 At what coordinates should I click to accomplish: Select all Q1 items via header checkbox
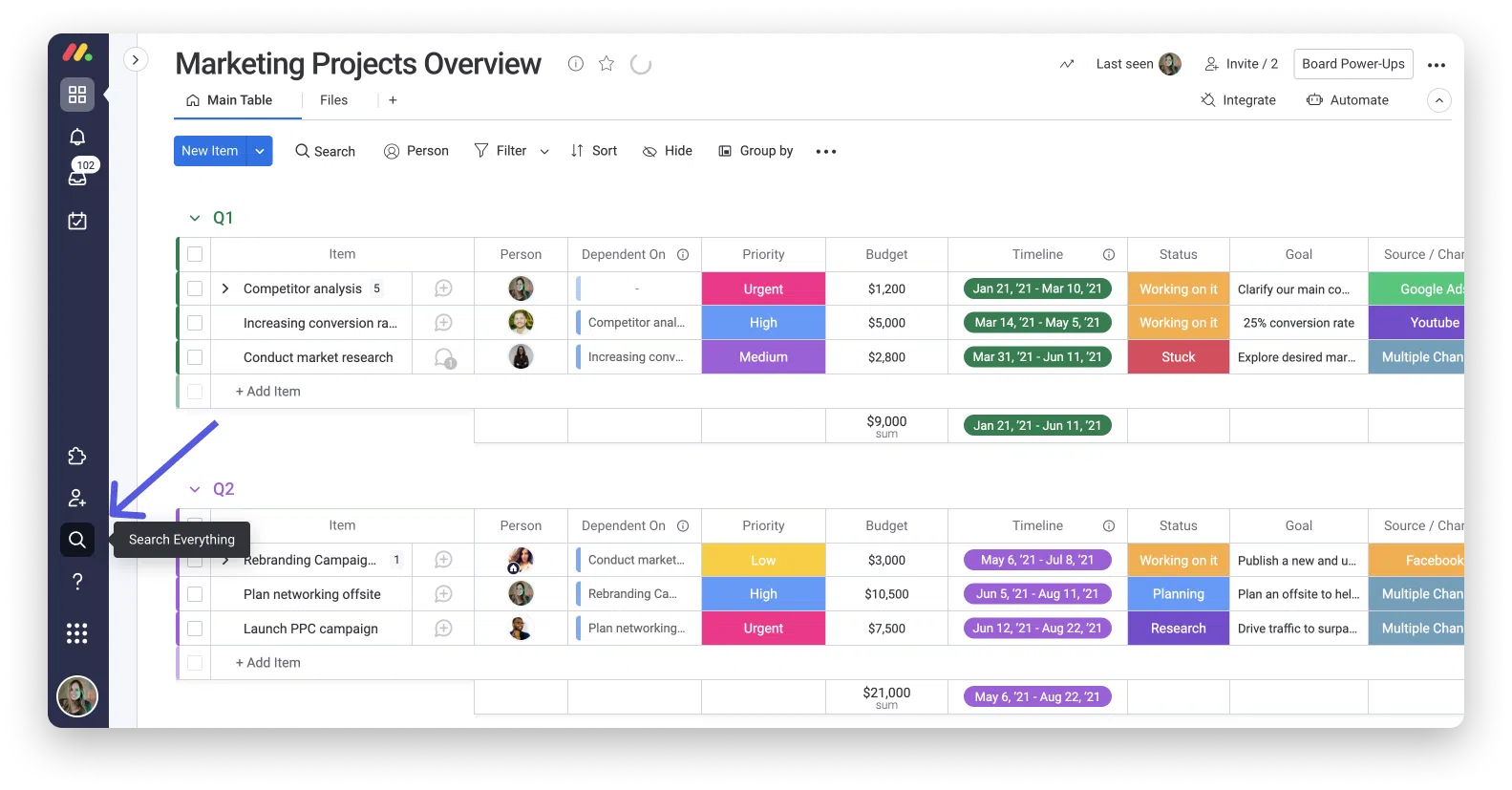[x=195, y=254]
